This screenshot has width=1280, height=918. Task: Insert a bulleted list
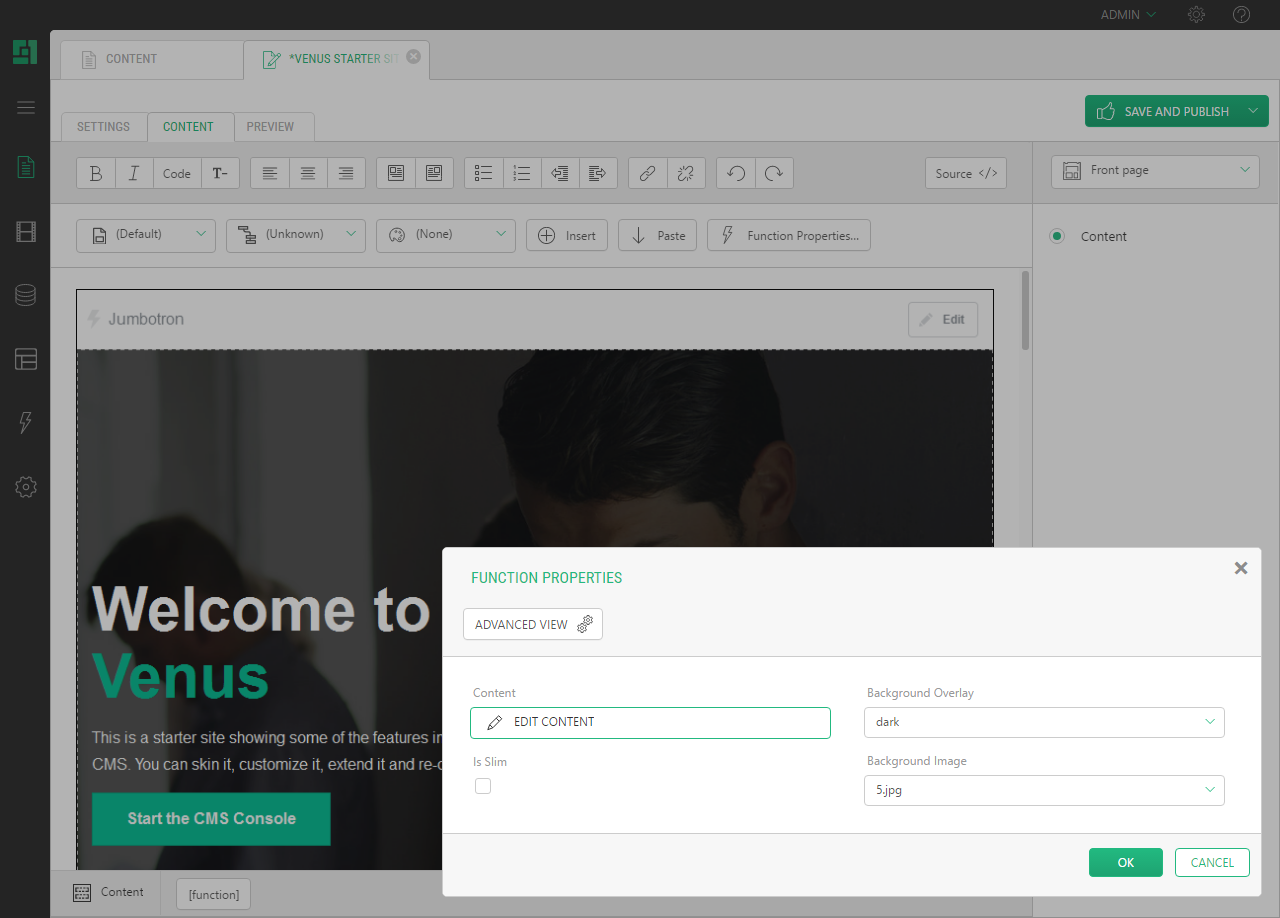point(484,173)
